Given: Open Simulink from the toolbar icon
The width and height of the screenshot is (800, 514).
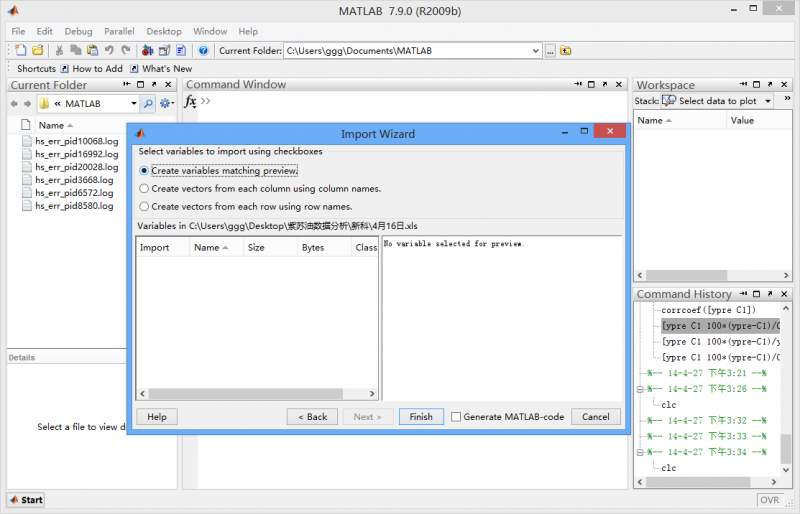Looking at the screenshot, I should point(147,50).
